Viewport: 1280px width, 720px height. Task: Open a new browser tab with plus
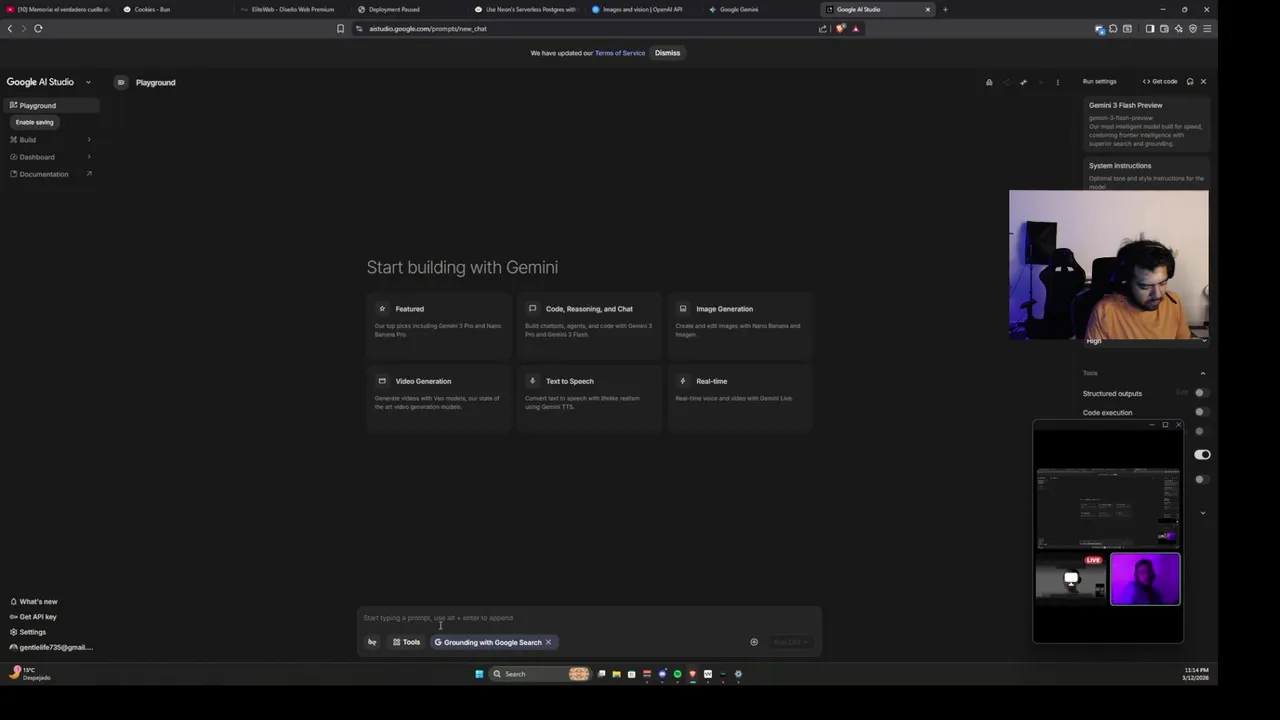click(x=945, y=9)
